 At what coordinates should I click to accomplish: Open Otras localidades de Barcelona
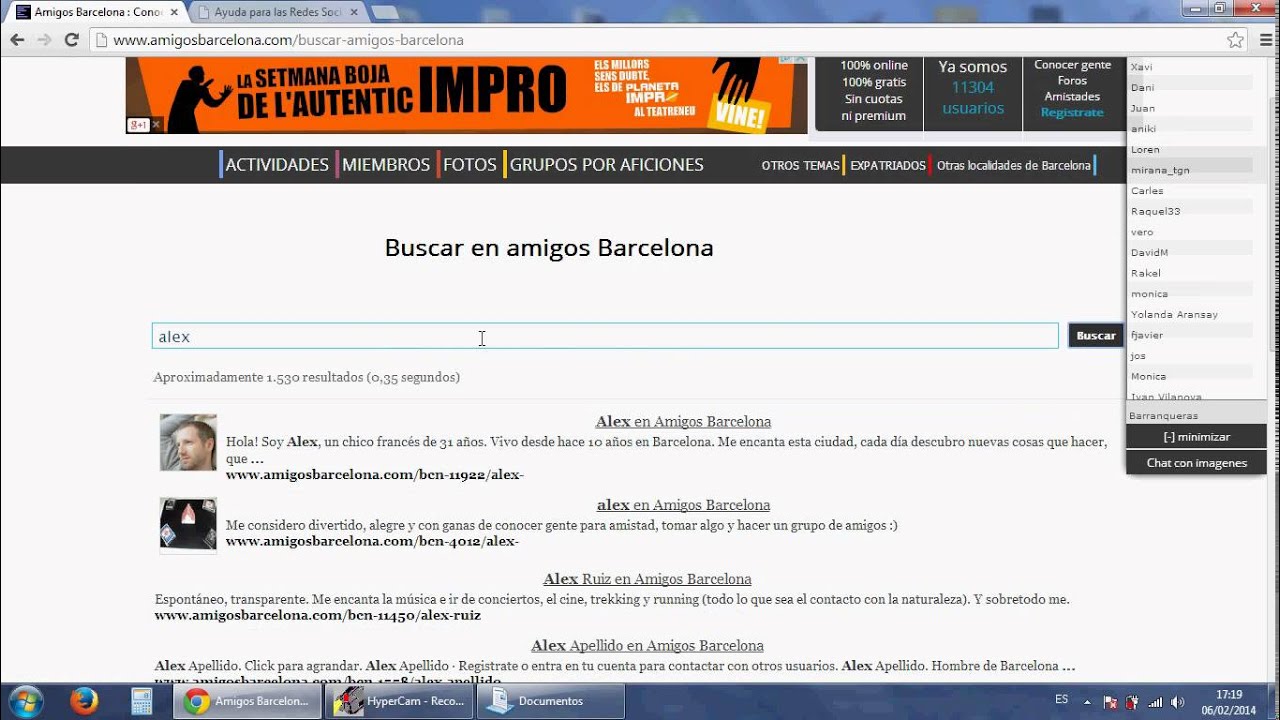coord(1013,166)
